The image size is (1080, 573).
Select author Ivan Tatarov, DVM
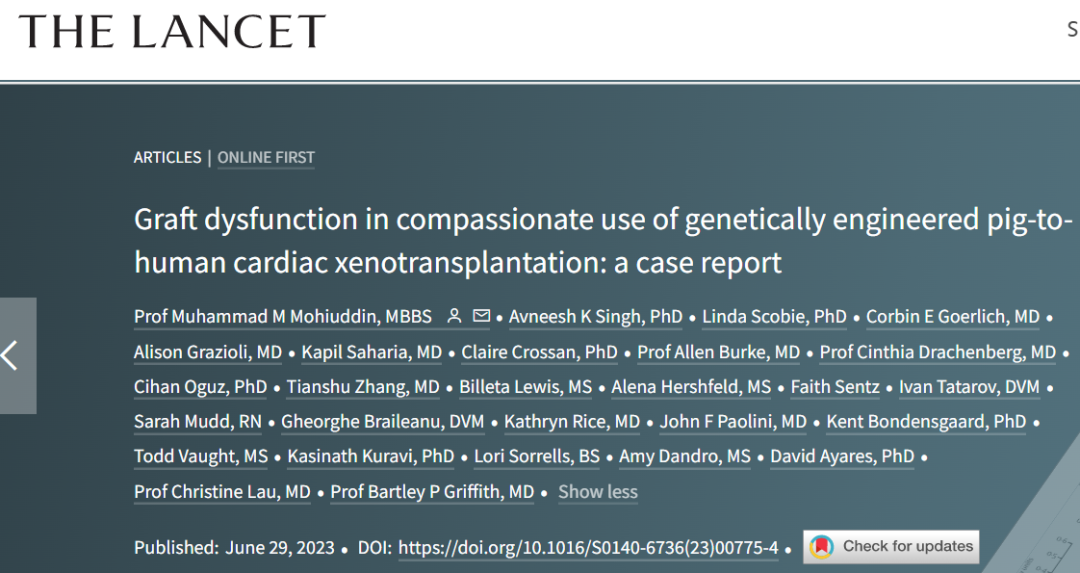click(969, 387)
